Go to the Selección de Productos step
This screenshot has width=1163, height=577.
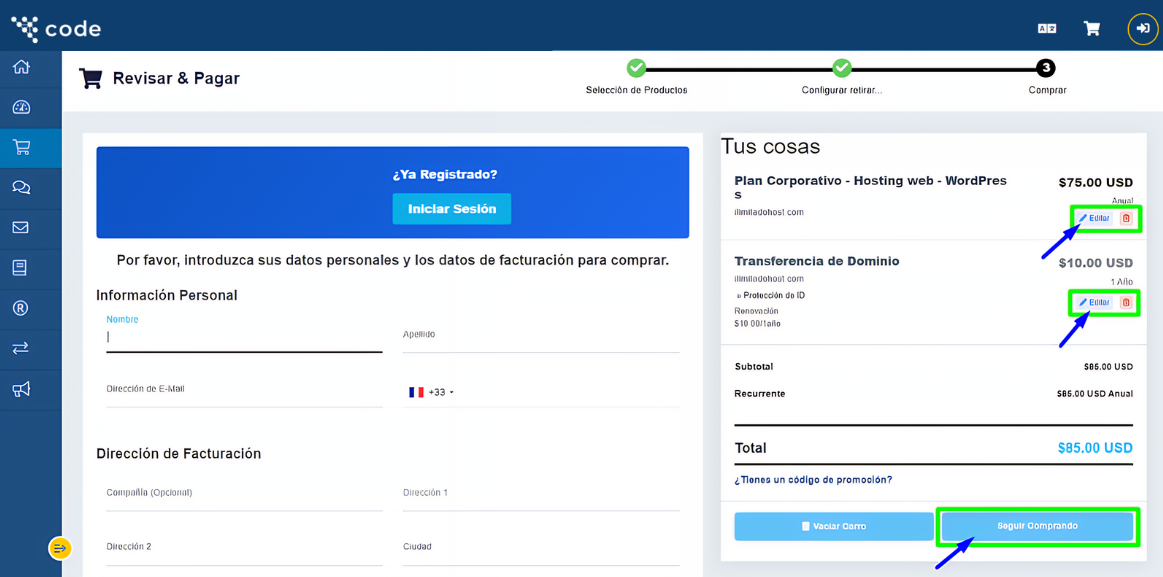click(636, 68)
